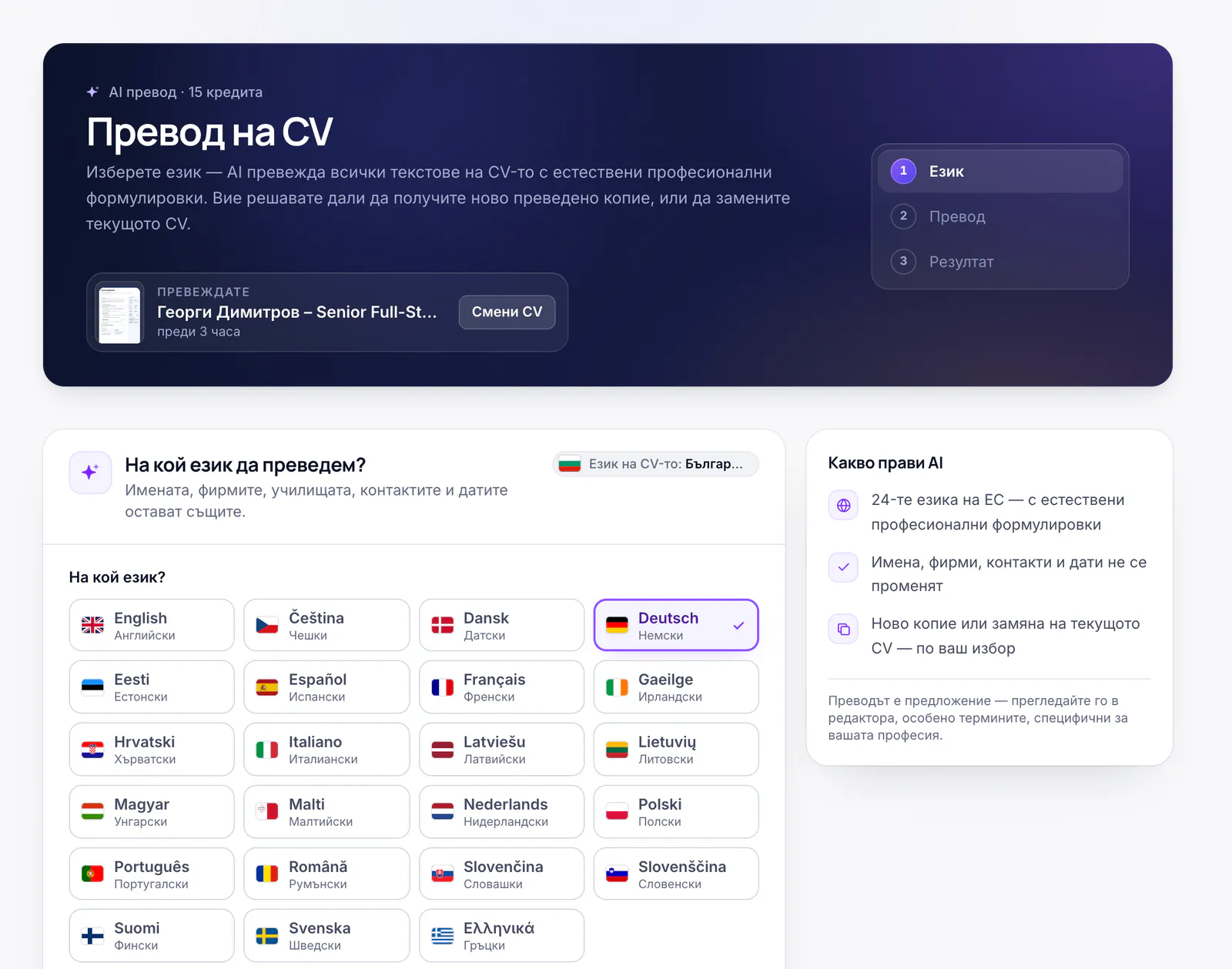This screenshot has width=1232, height=969.
Task: Pick Suomi as target language
Action: (152, 935)
